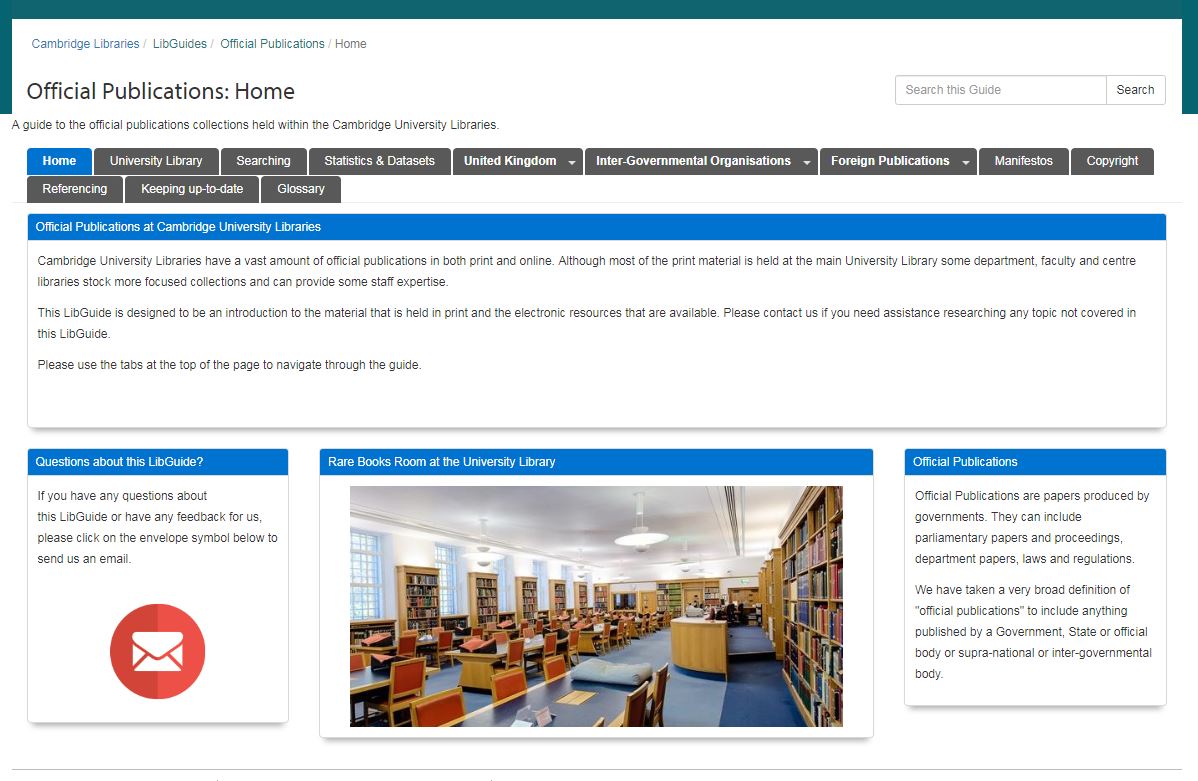Screen dimensions: 1198x781
Task: Go to the Searching tab
Action: (264, 161)
